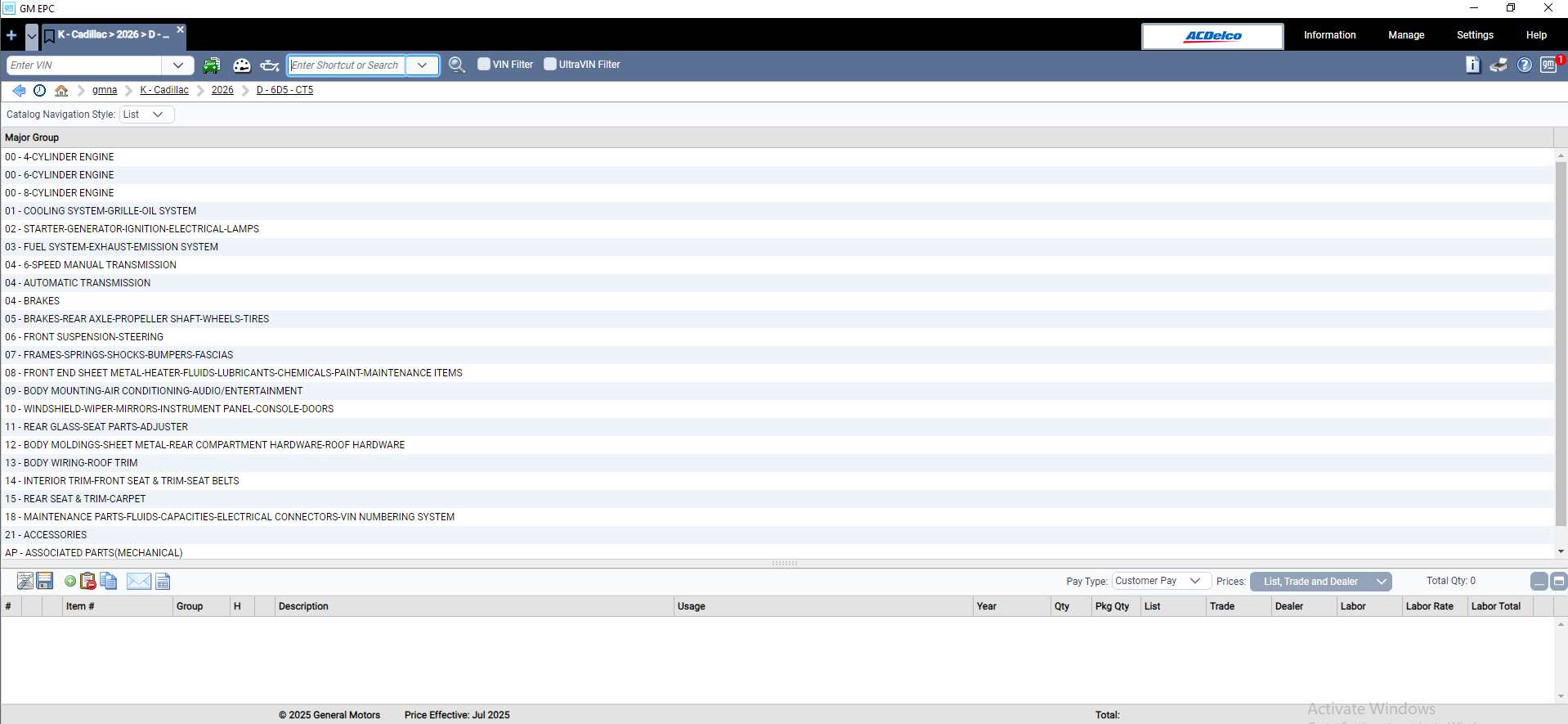The height and width of the screenshot is (724, 1568).
Task: Click the 2026 breadcrumb link
Action: [222, 90]
